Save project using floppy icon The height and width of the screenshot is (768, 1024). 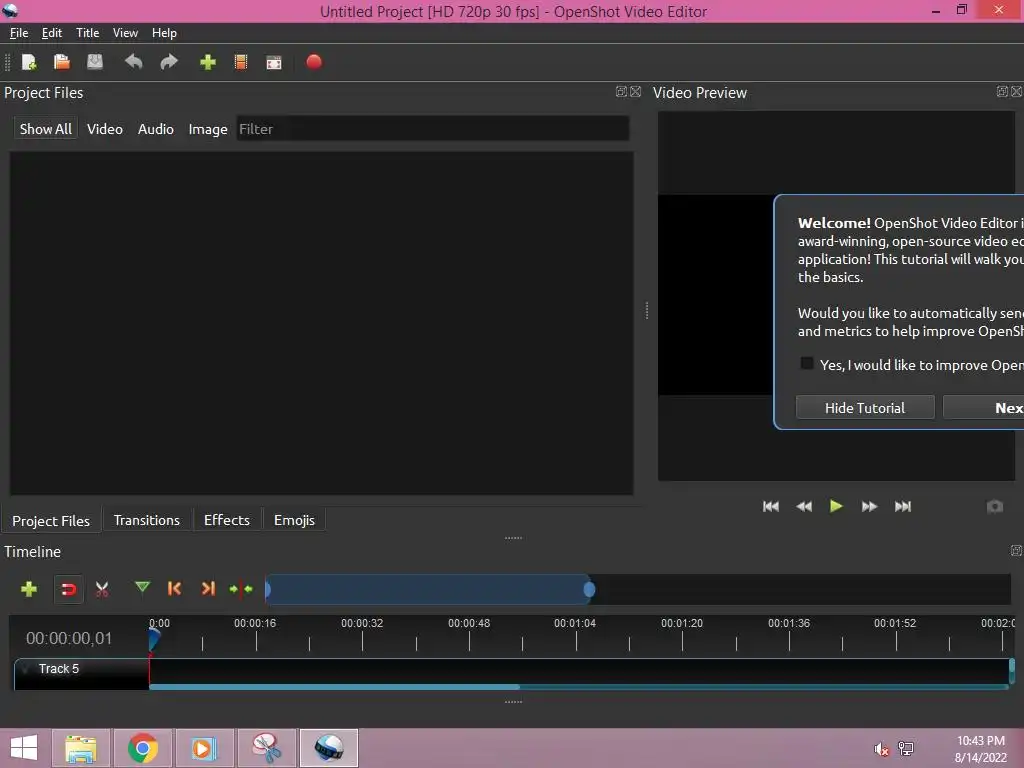pos(95,62)
